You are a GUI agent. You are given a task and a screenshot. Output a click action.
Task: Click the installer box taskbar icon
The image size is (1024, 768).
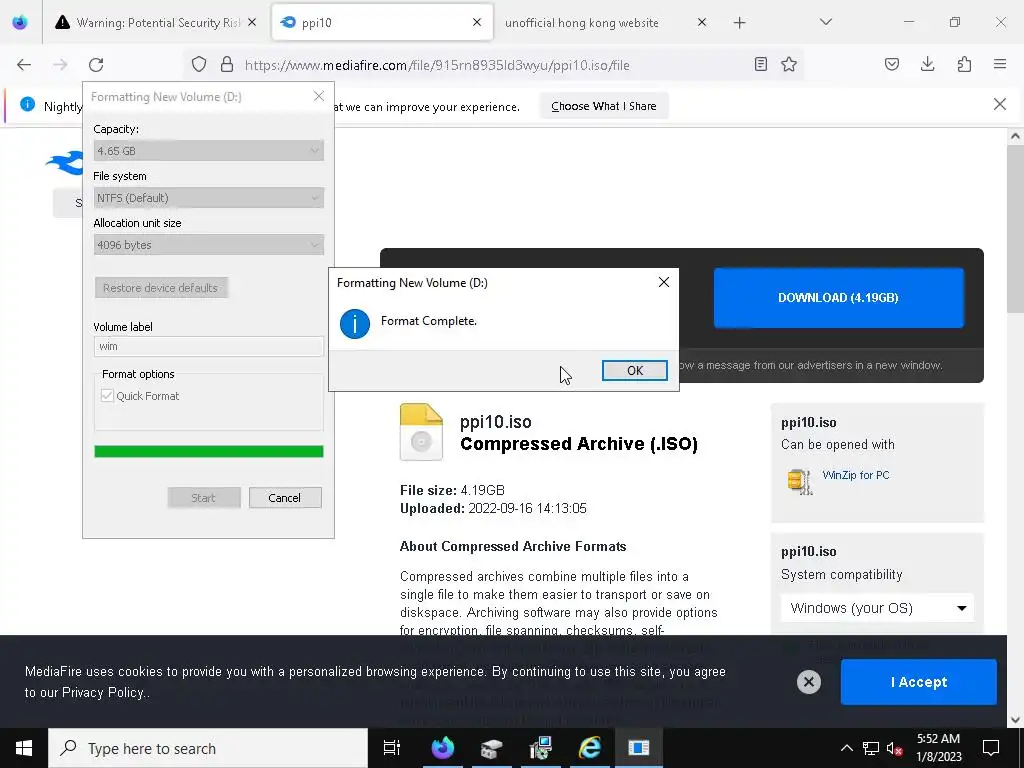tap(492, 748)
